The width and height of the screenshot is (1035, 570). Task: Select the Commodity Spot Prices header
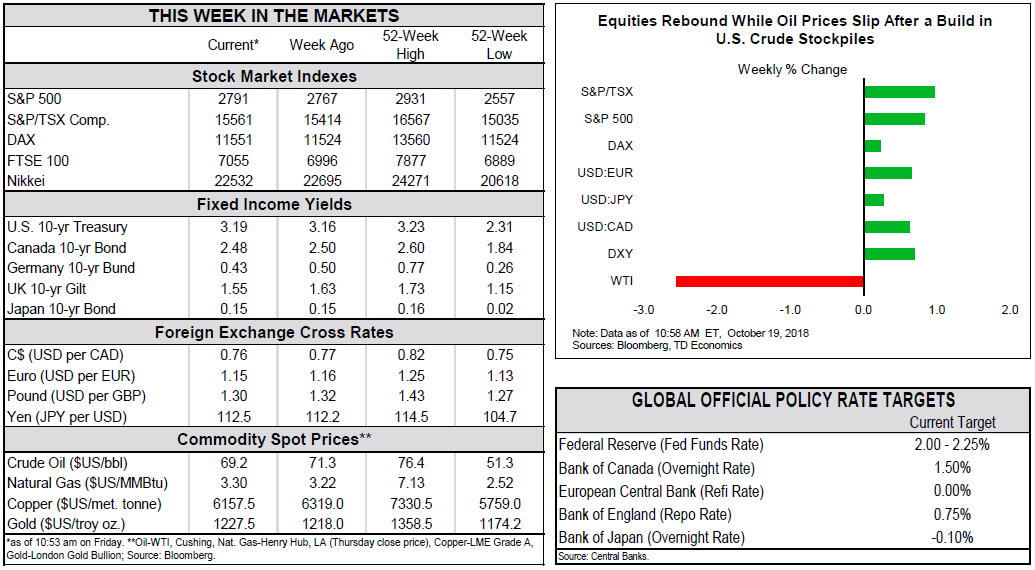(274, 440)
